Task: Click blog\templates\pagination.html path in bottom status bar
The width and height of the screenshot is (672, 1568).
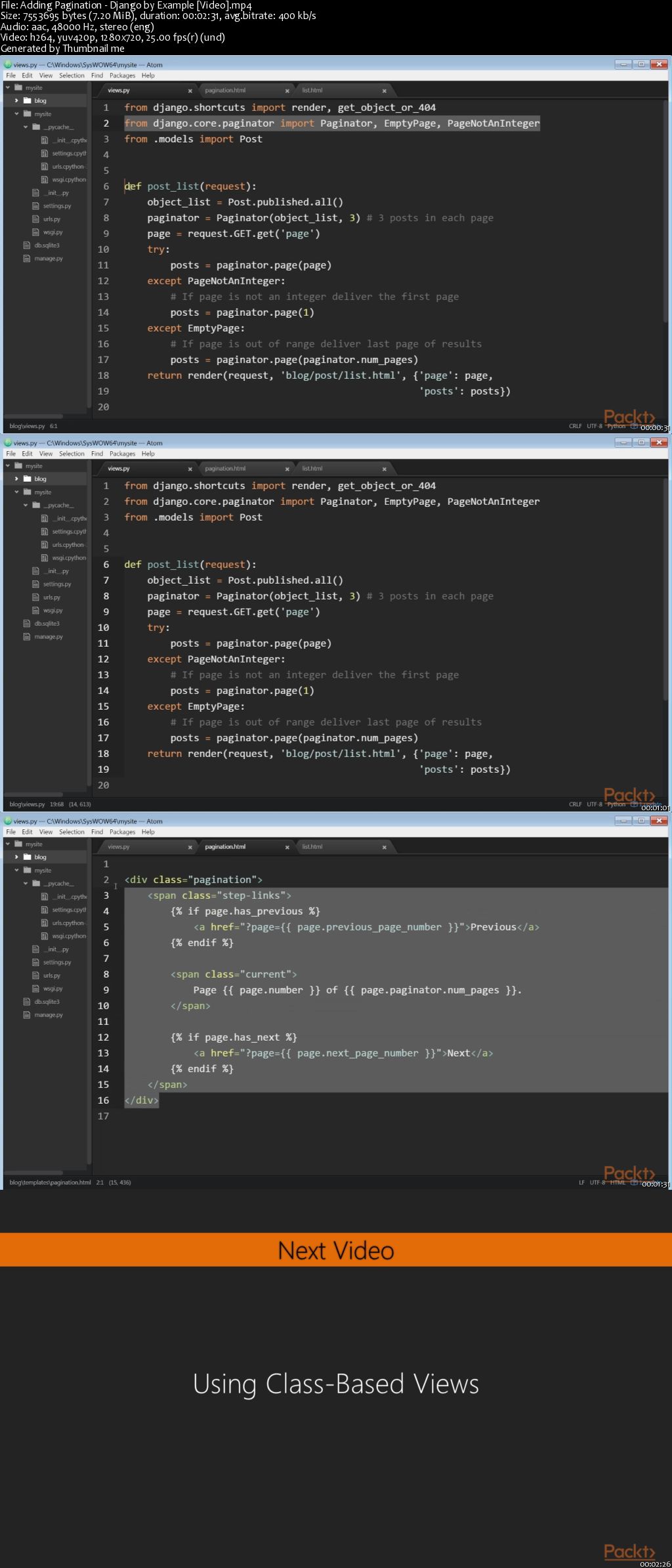Action: (x=50, y=1183)
